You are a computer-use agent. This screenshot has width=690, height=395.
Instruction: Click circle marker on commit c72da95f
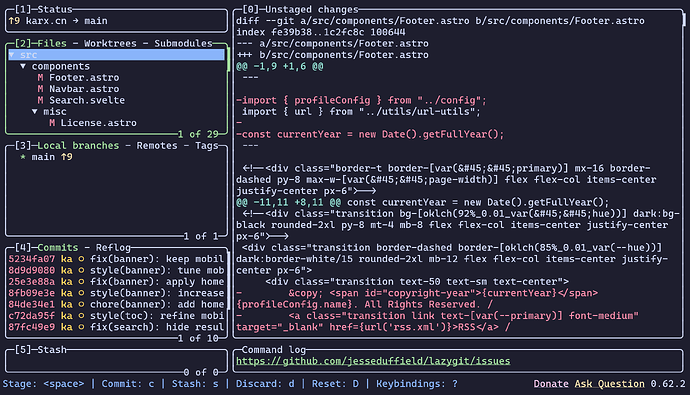(81, 316)
